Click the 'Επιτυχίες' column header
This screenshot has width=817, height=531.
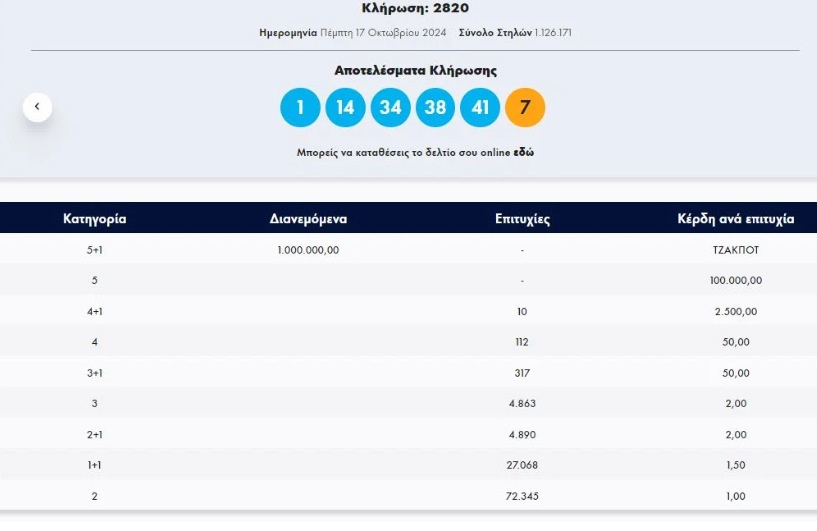(x=522, y=218)
